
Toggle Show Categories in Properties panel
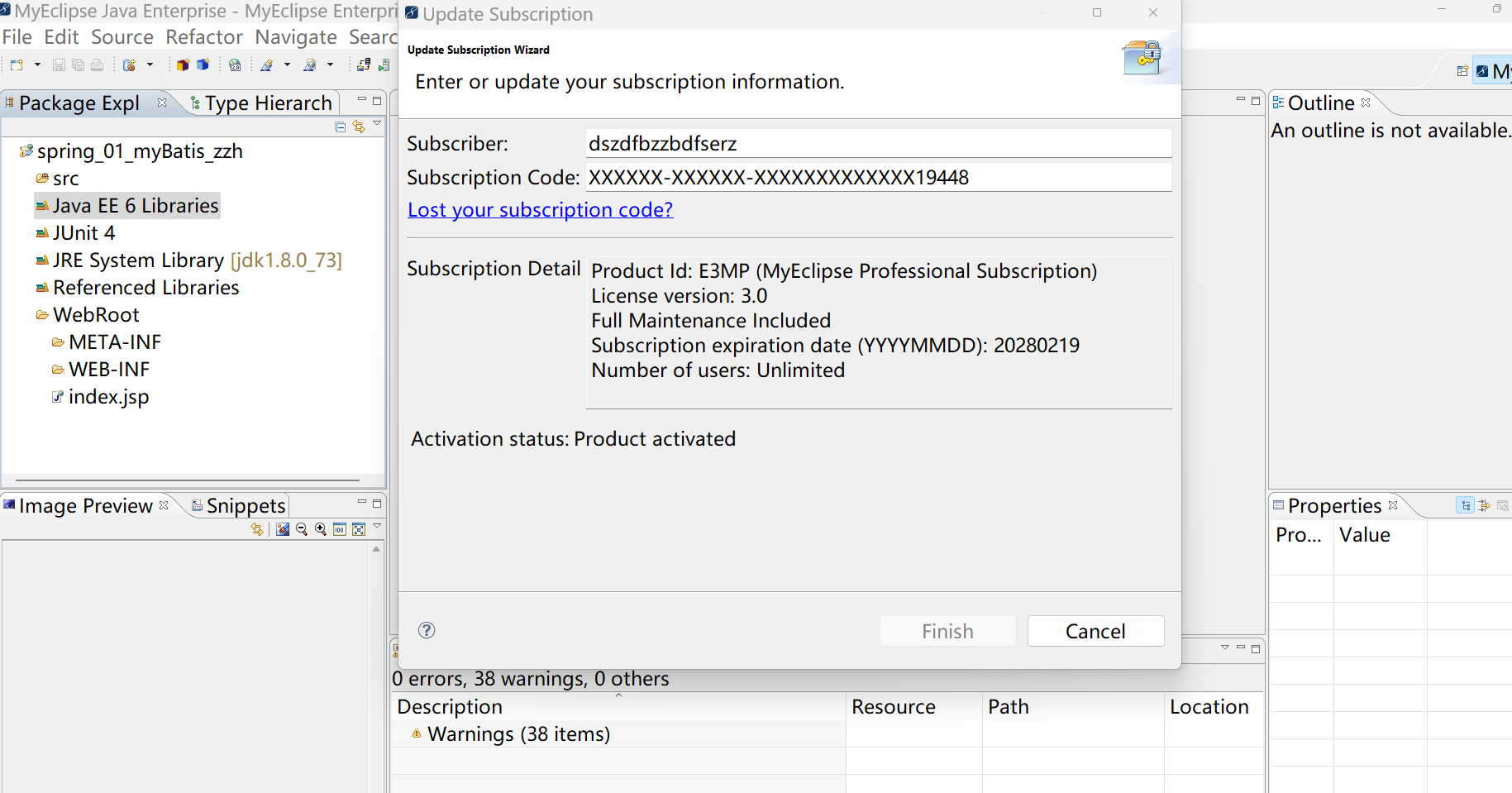[x=1466, y=505]
